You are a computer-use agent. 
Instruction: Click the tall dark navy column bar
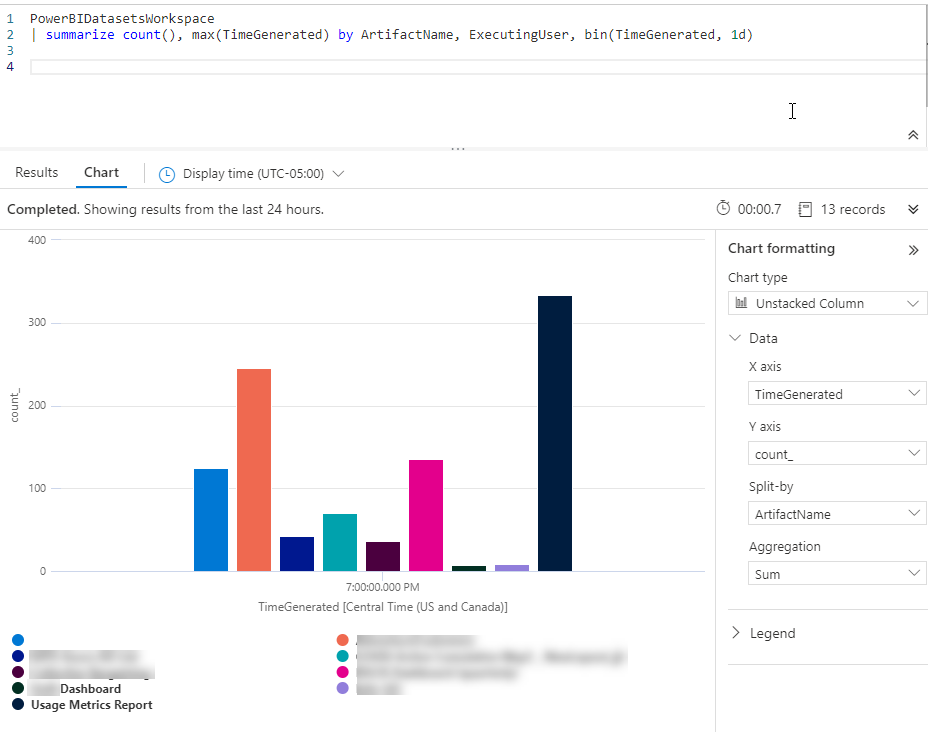(x=555, y=433)
